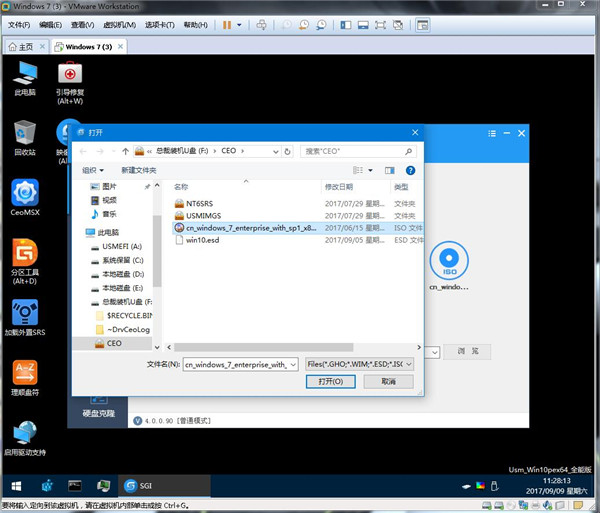Launch 引导修复 (Alt+W) desktop icon
Viewport: 600px width, 513px height.
pos(70,83)
